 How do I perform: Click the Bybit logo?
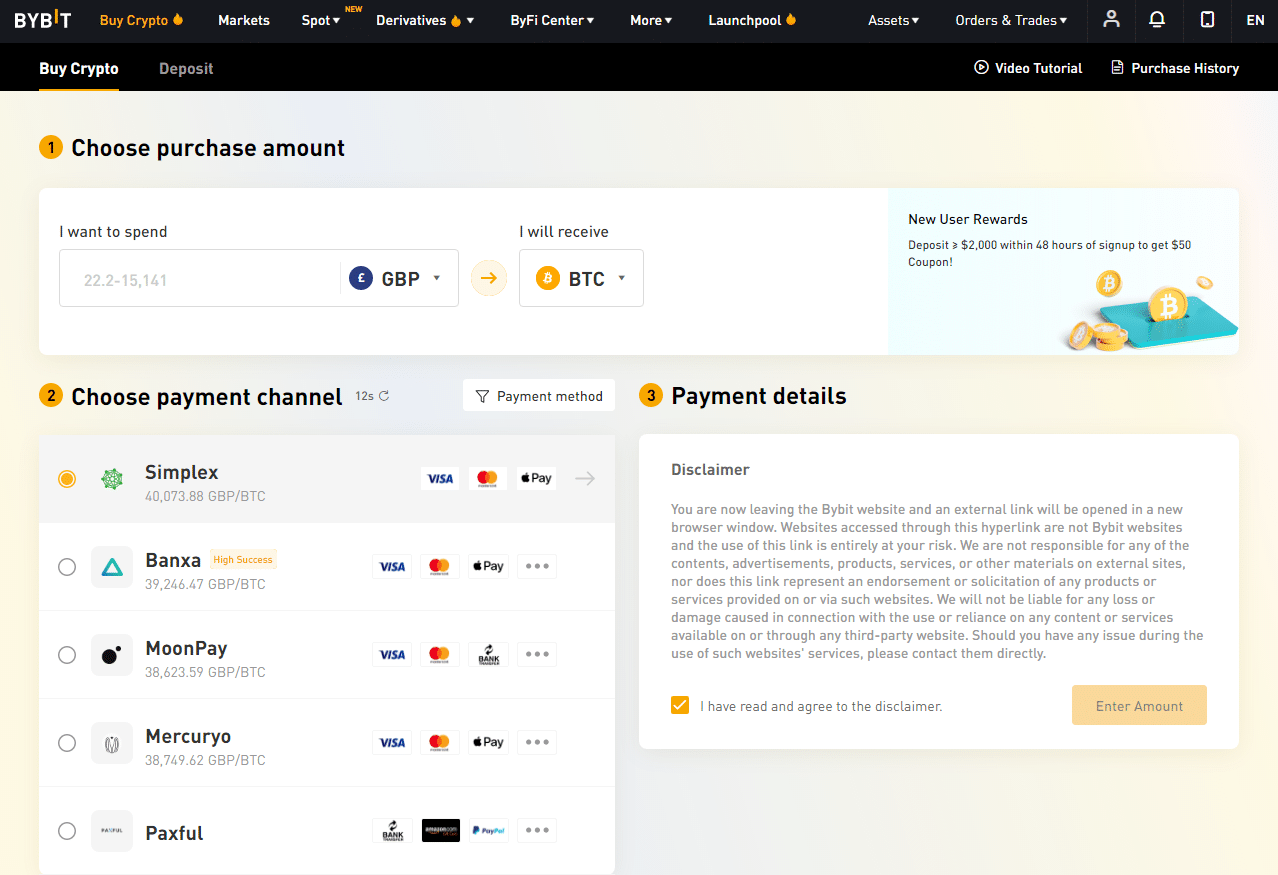click(x=43, y=20)
